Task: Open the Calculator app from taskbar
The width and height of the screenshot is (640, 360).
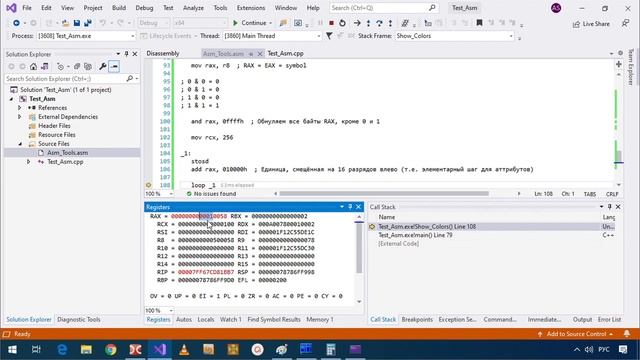Action: pos(331,349)
